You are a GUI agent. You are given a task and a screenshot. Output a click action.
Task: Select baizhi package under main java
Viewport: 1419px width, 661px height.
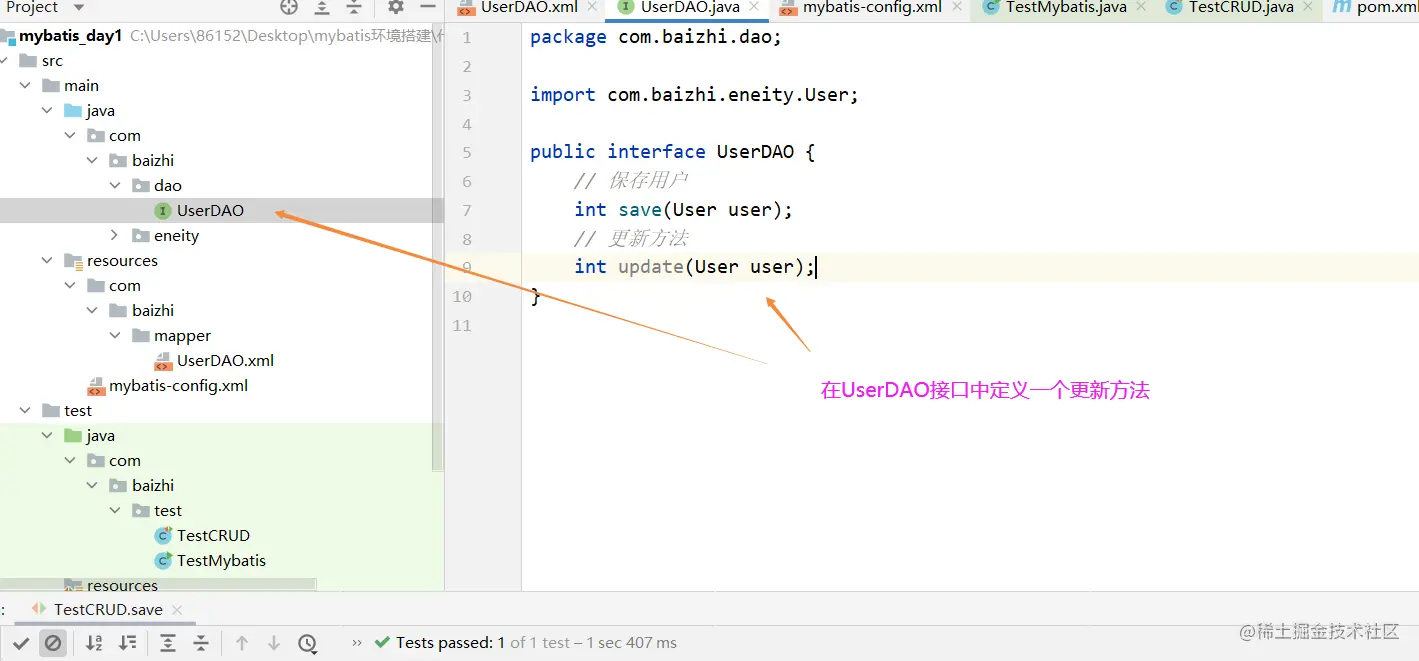[153, 161]
